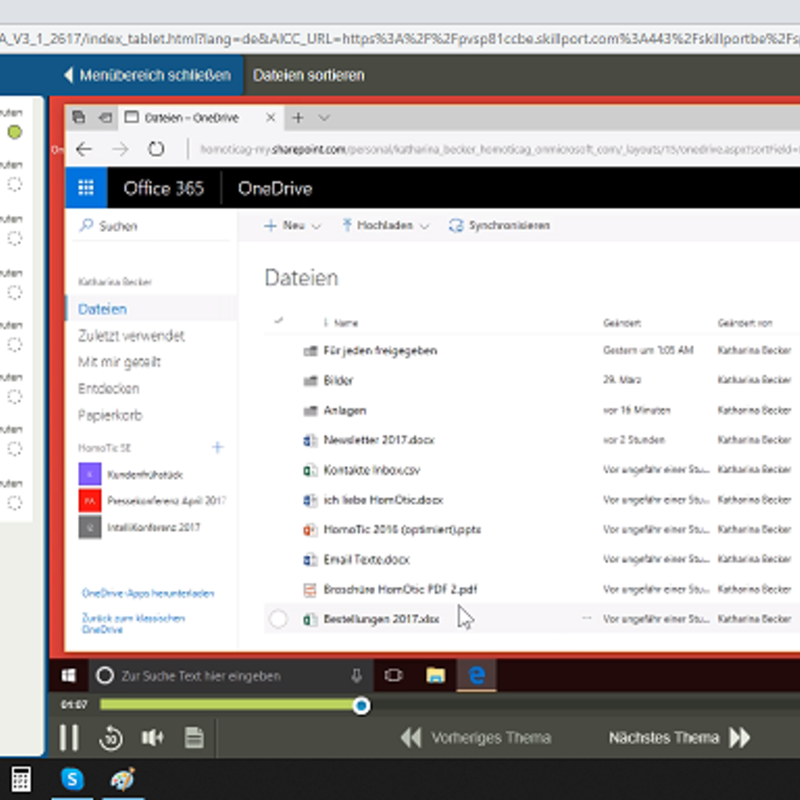The height and width of the screenshot is (800, 800).
Task: Add a new group with the plus icon
Action: [217, 447]
